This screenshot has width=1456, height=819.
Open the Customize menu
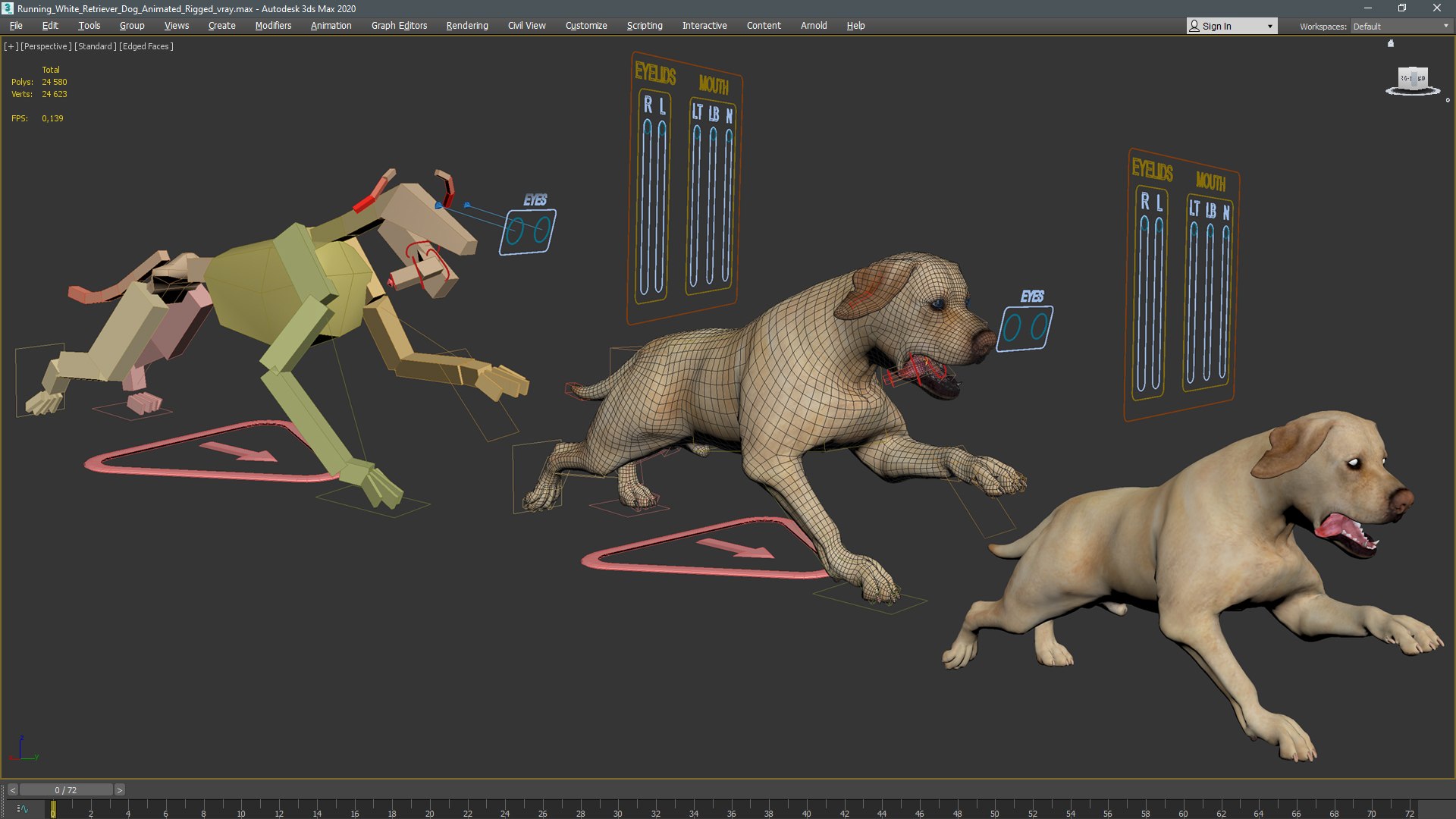(x=586, y=26)
